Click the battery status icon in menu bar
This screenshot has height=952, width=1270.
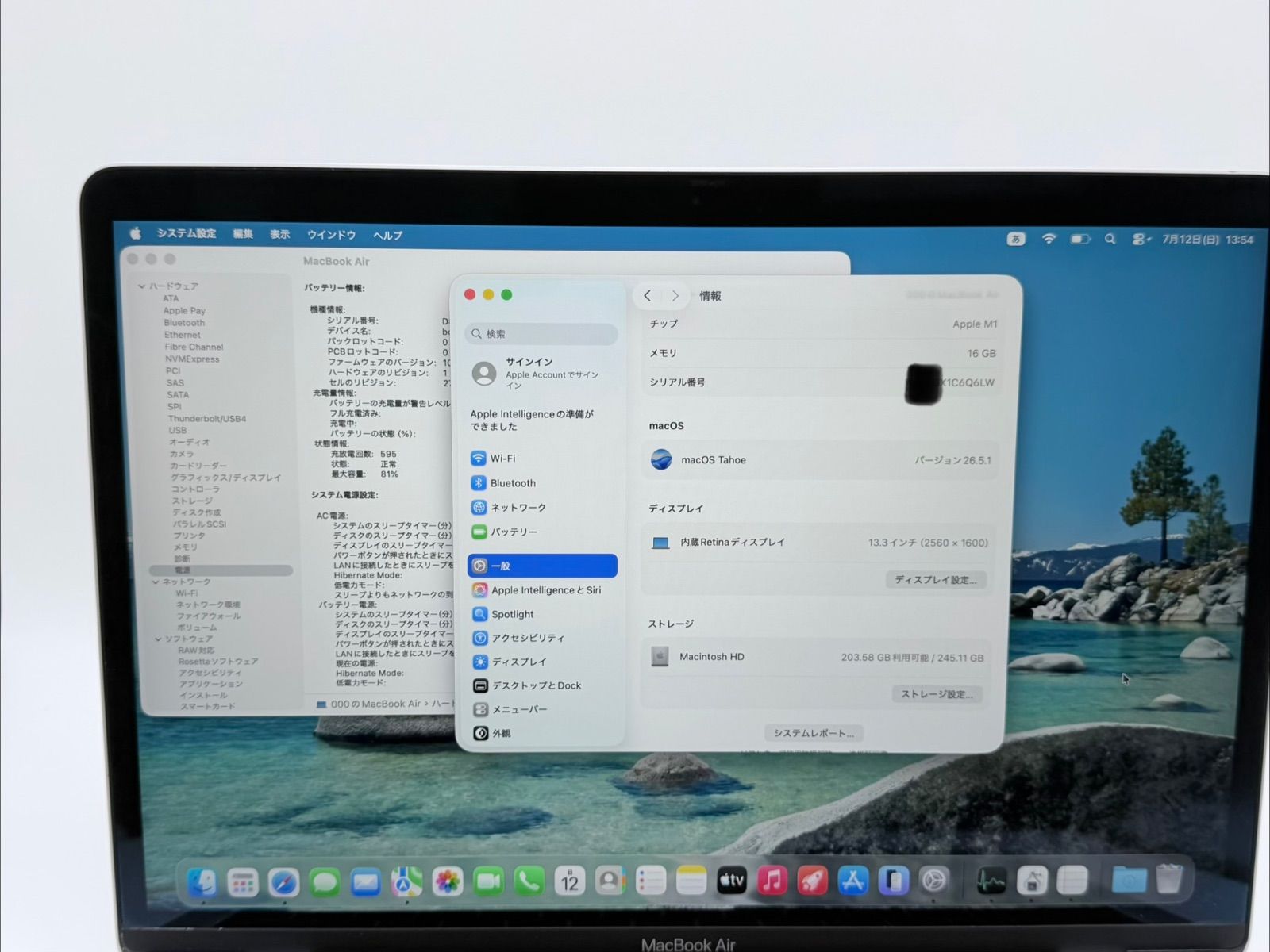pos(1080,239)
